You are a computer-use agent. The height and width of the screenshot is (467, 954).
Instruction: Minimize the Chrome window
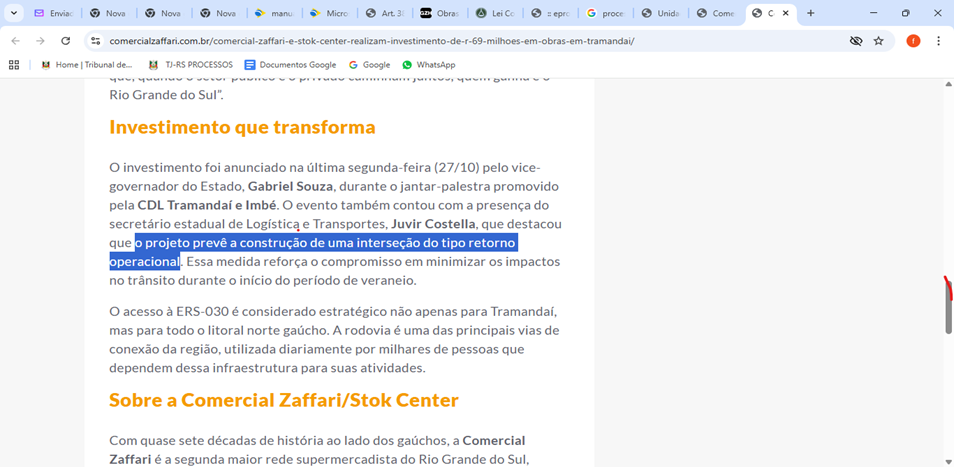[874, 13]
